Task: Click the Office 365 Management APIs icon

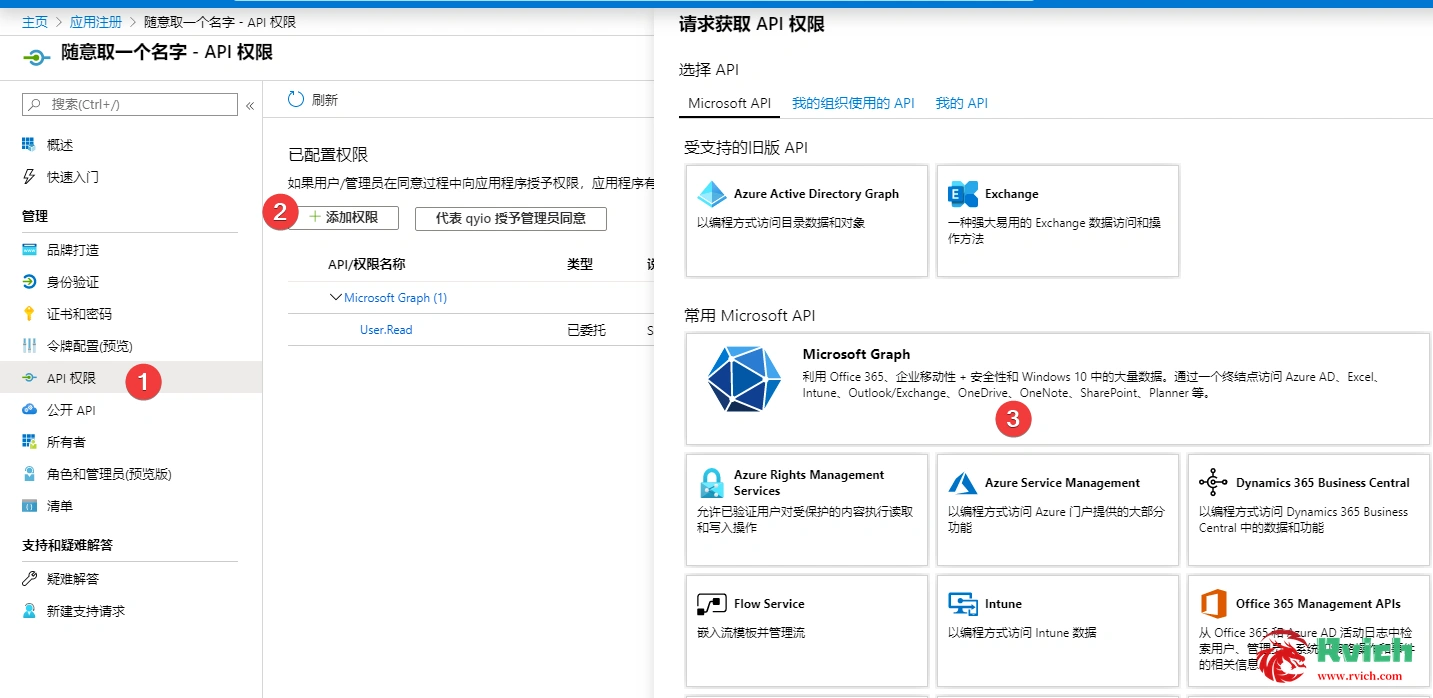Action: point(1213,604)
